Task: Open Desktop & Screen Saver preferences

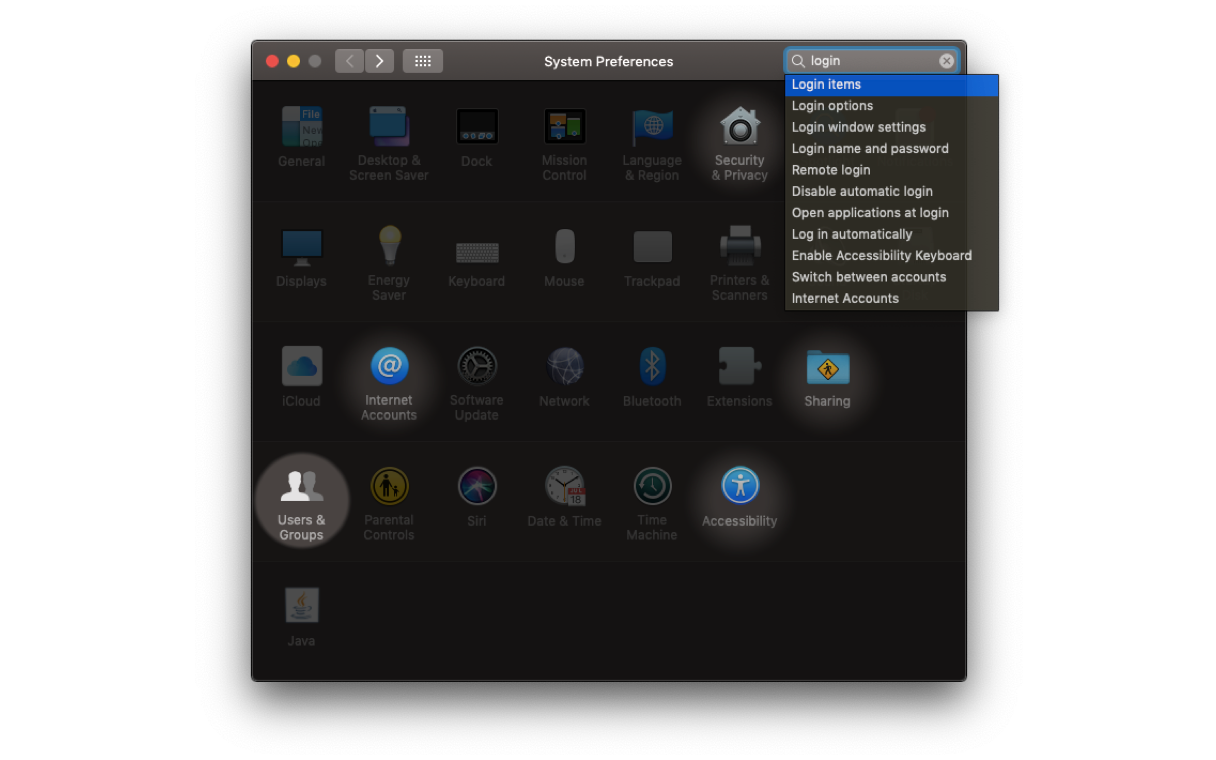Action: pyautogui.click(x=389, y=143)
